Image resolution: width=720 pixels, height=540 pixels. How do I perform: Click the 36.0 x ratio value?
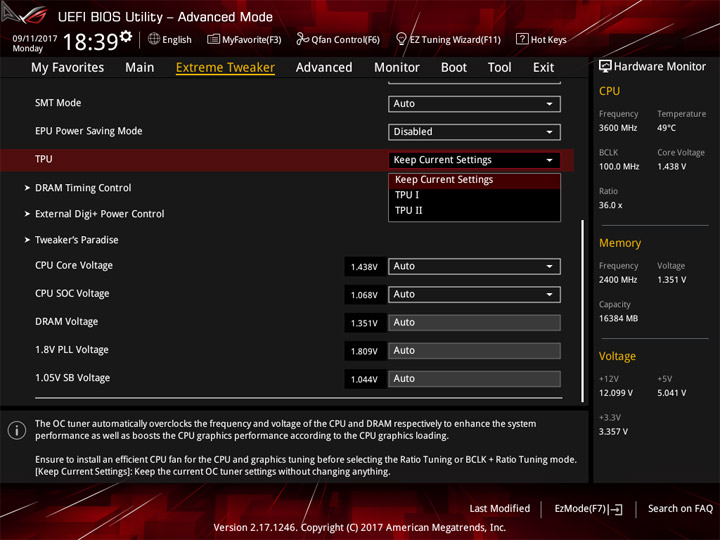click(x=610, y=205)
